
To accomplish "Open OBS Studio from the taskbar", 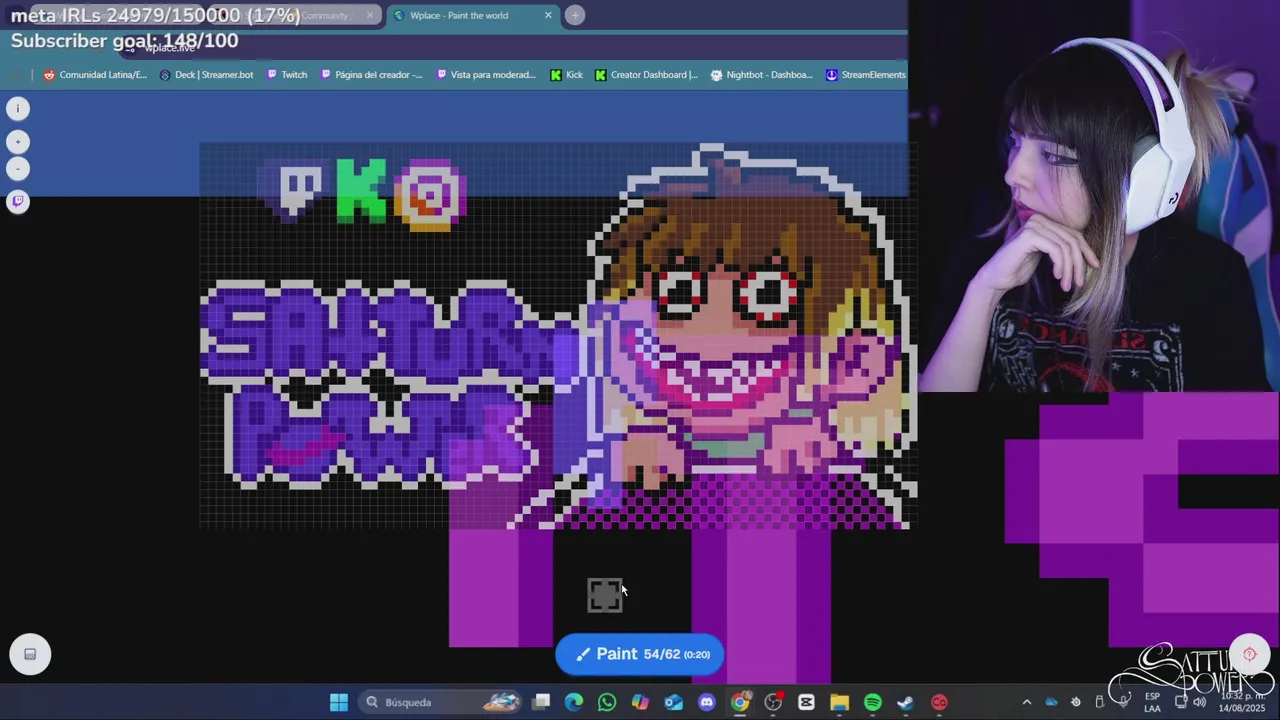I will pyautogui.click(x=773, y=702).
